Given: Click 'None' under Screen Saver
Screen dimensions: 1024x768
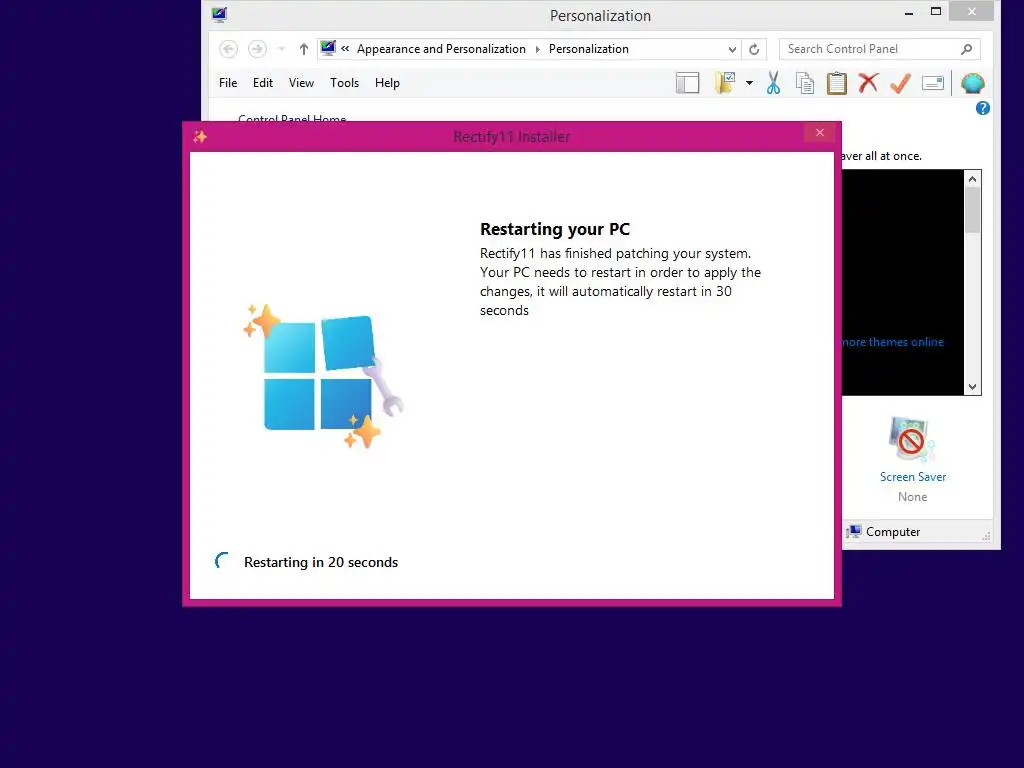Looking at the screenshot, I should pyautogui.click(x=912, y=497).
